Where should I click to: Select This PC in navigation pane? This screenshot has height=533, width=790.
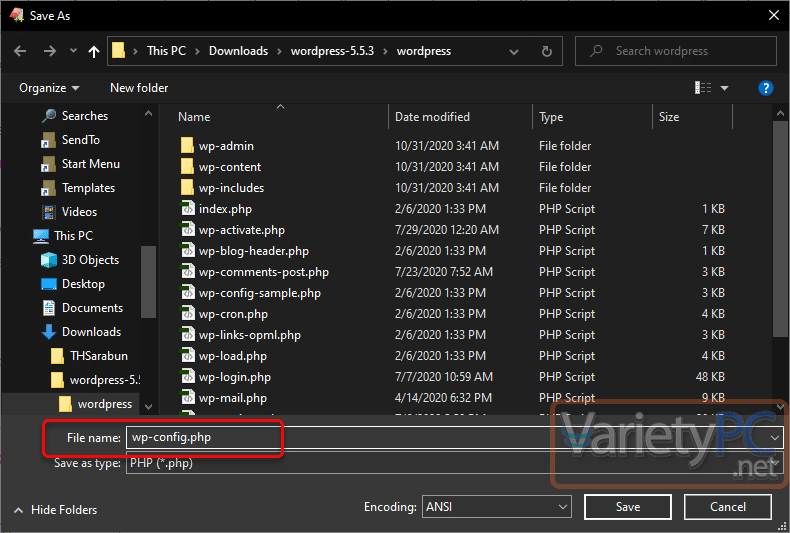coord(73,236)
